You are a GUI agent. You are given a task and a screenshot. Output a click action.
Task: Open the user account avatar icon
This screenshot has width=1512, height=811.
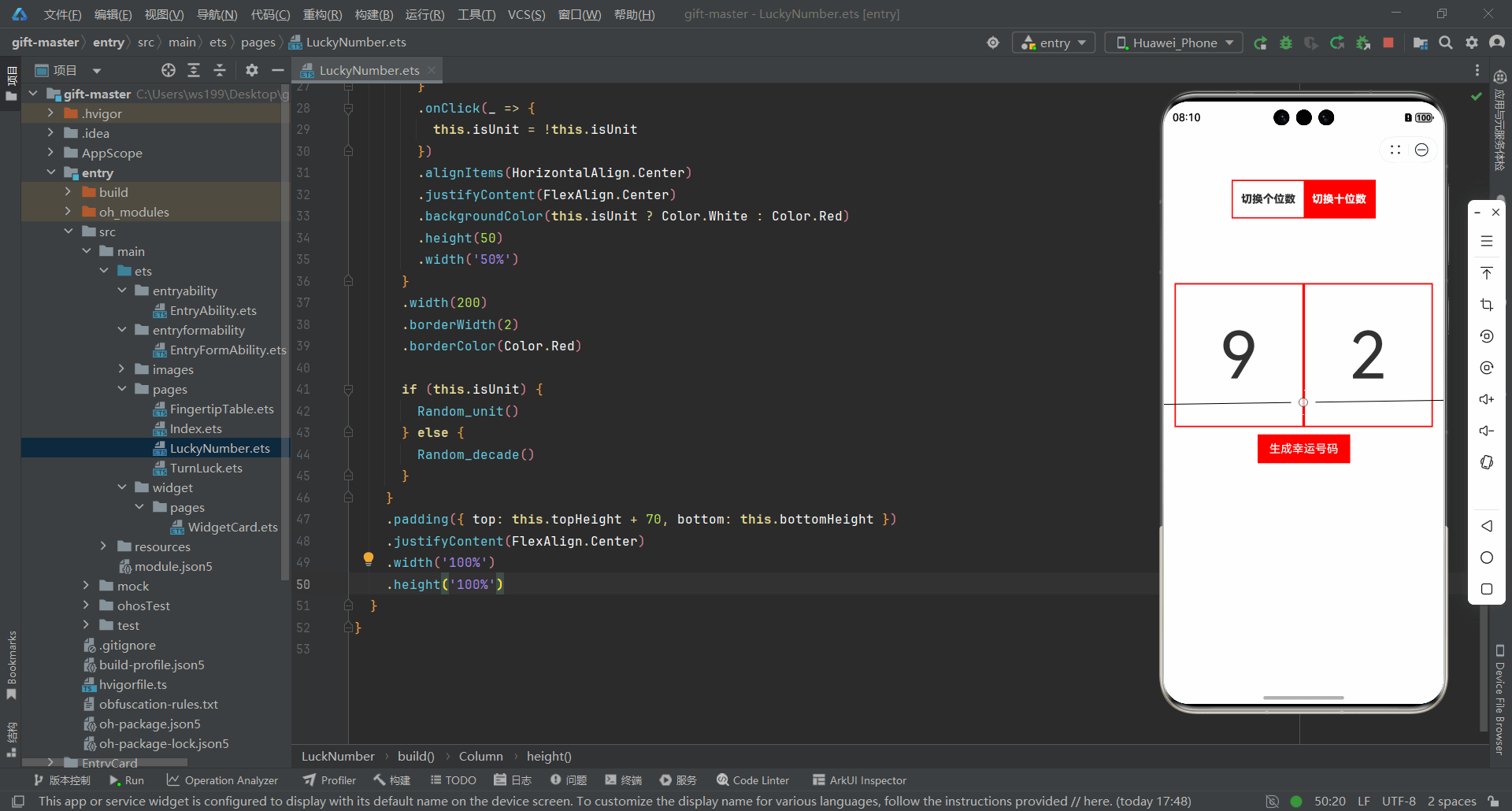[x=1497, y=43]
